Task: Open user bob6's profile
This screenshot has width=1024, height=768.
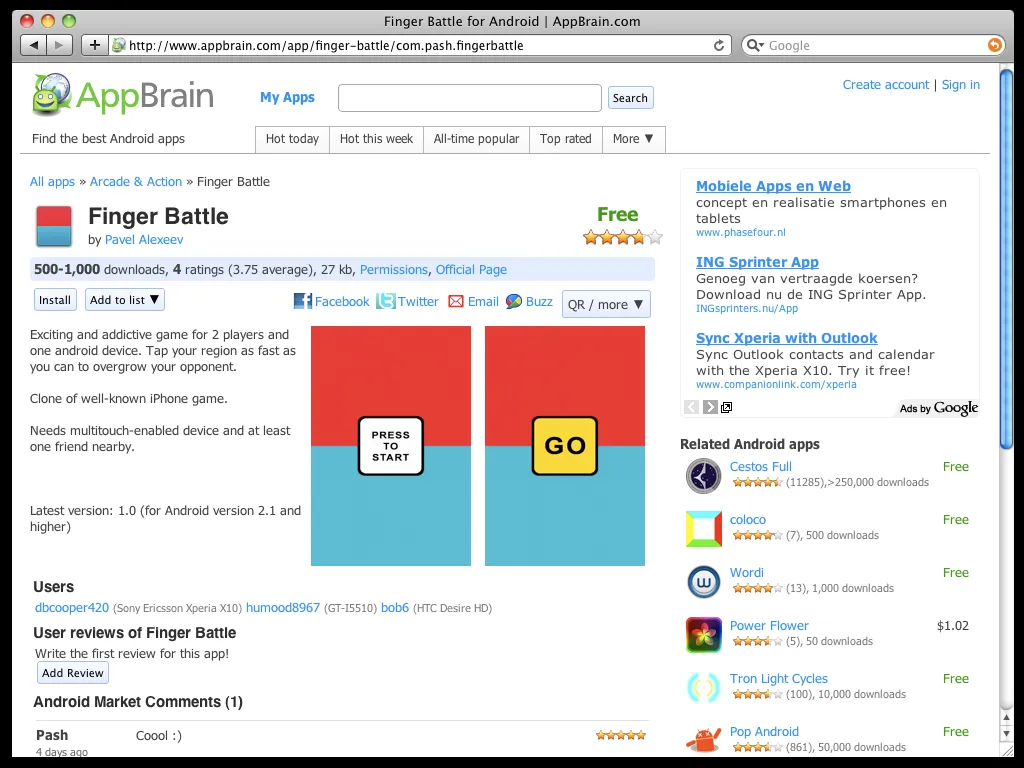Action: point(394,607)
